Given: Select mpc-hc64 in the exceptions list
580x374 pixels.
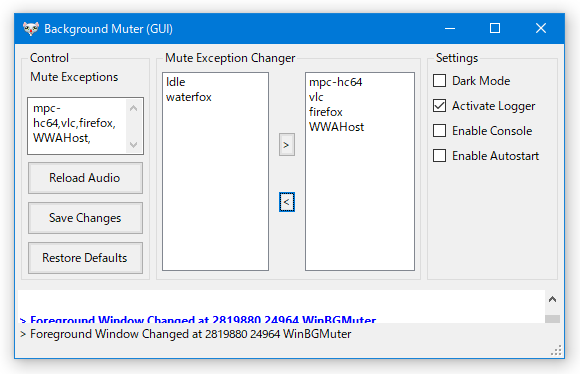Looking at the screenshot, I should 335,82.
